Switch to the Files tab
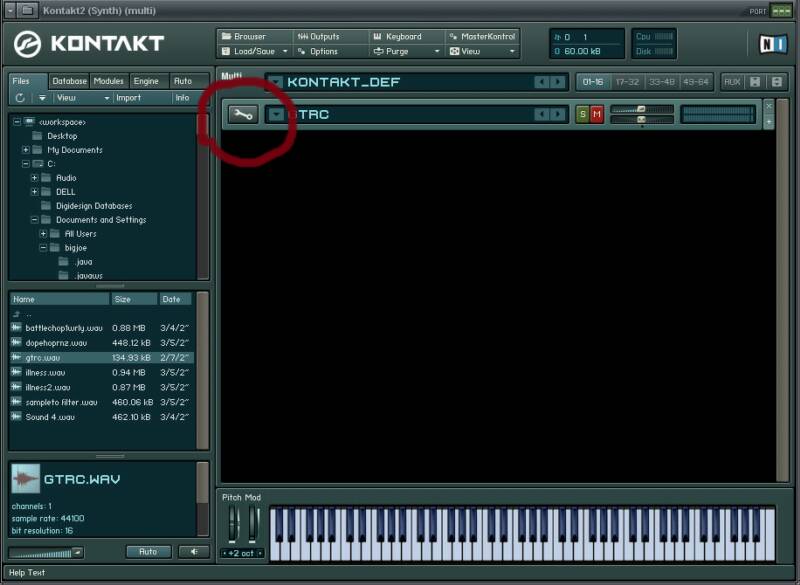The width and height of the screenshot is (800, 585). click(x=28, y=81)
